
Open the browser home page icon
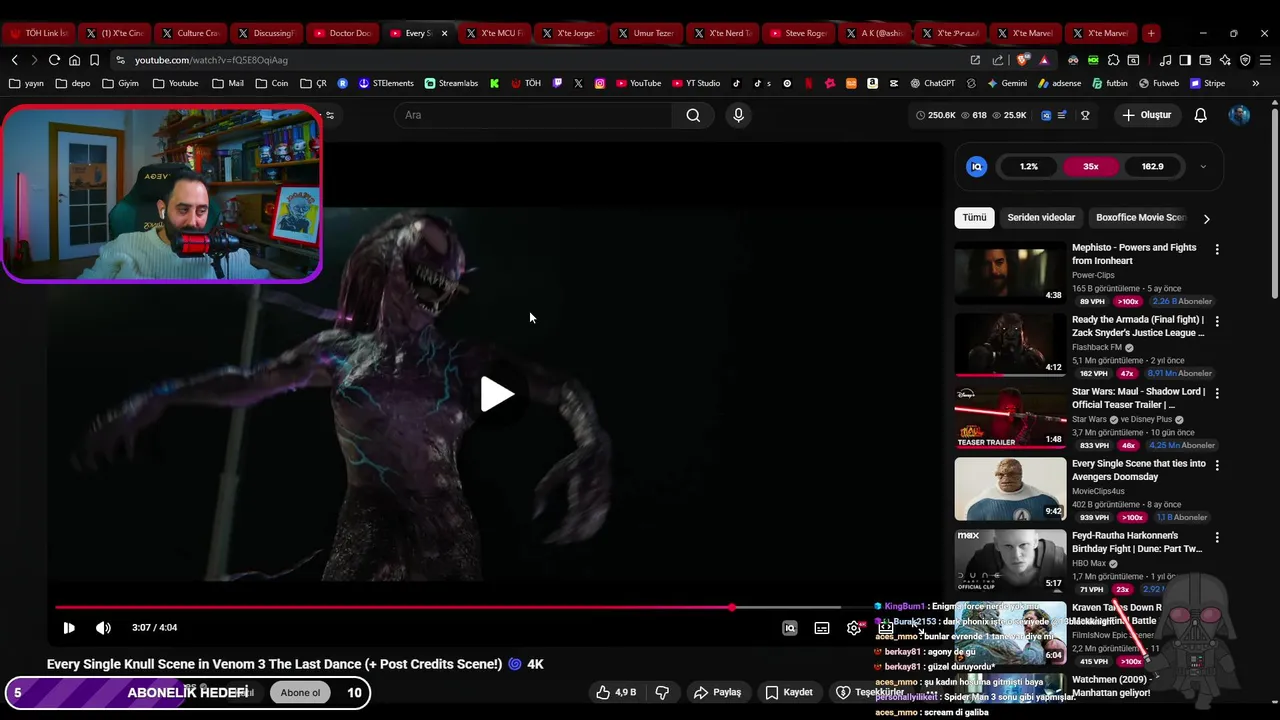coord(74,60)
